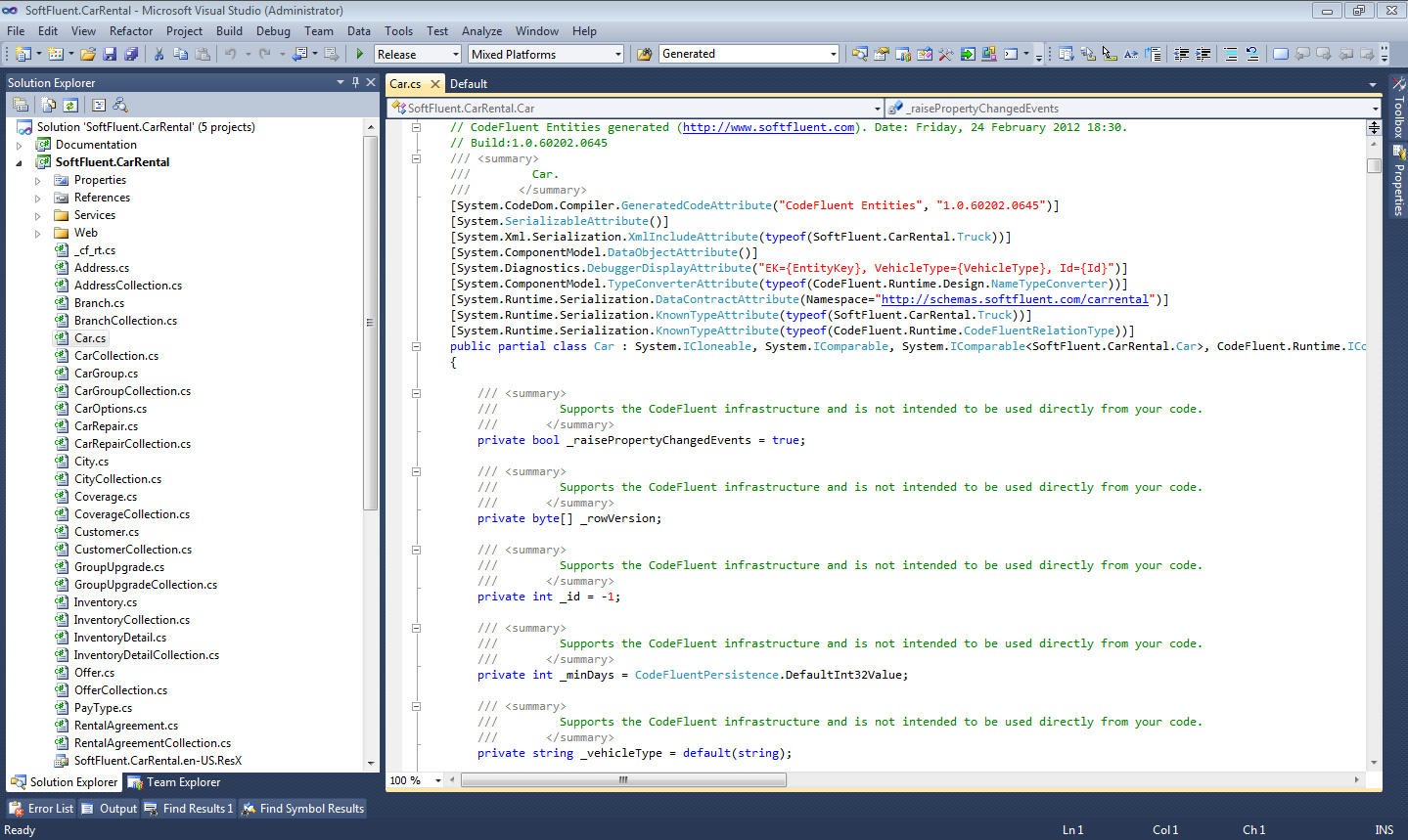Open the Mixed Platforms dropdown

tap(616, 53)
